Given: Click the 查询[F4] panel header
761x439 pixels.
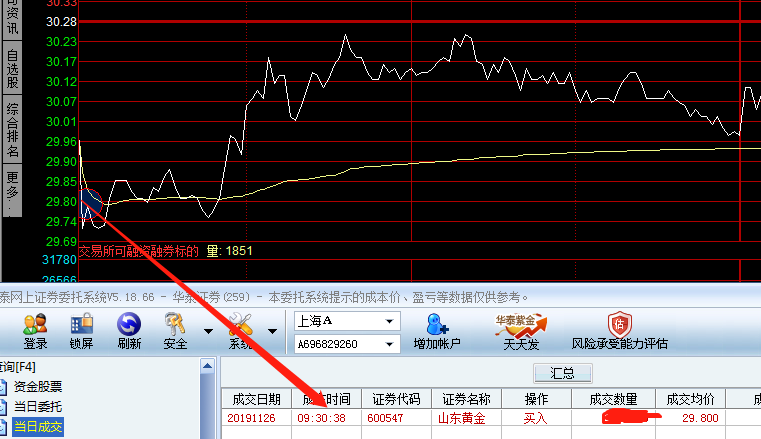Looking at the screenshot, I should click(18, 367).
